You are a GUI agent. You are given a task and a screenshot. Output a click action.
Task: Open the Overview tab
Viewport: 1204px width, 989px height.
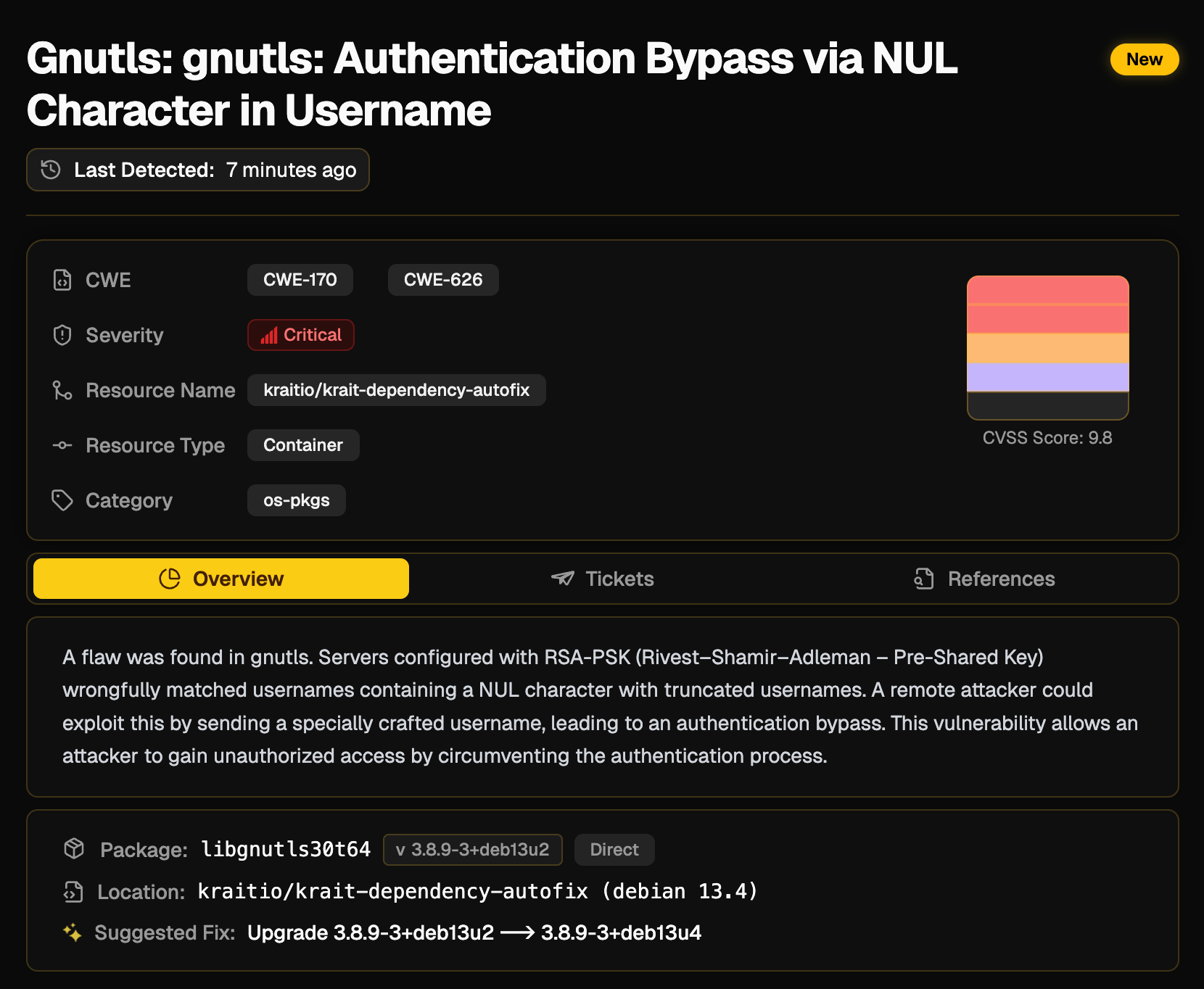(221, 579)
